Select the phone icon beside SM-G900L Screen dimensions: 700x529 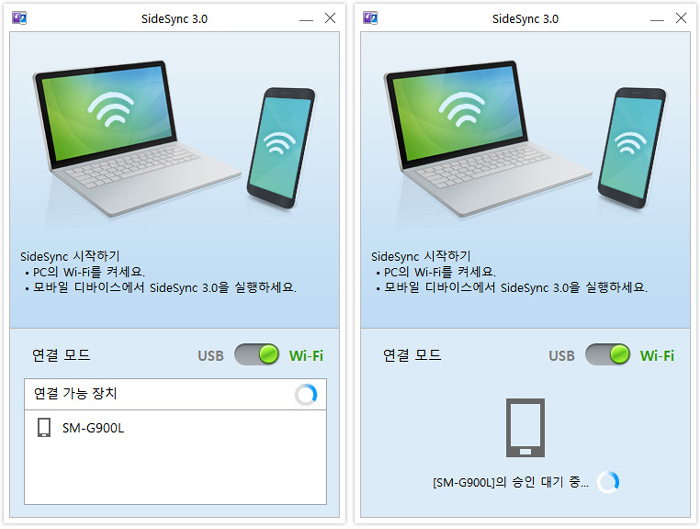pyautogui.click(x=44, y=428)
